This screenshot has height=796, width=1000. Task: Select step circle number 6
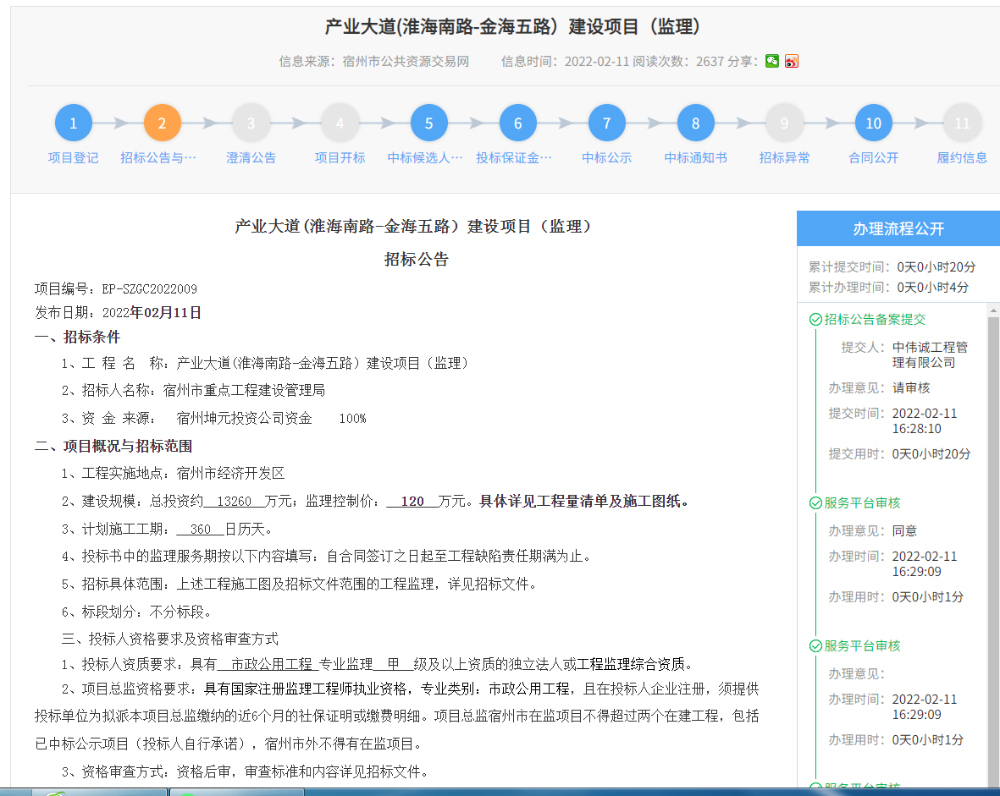click(518, 123)
